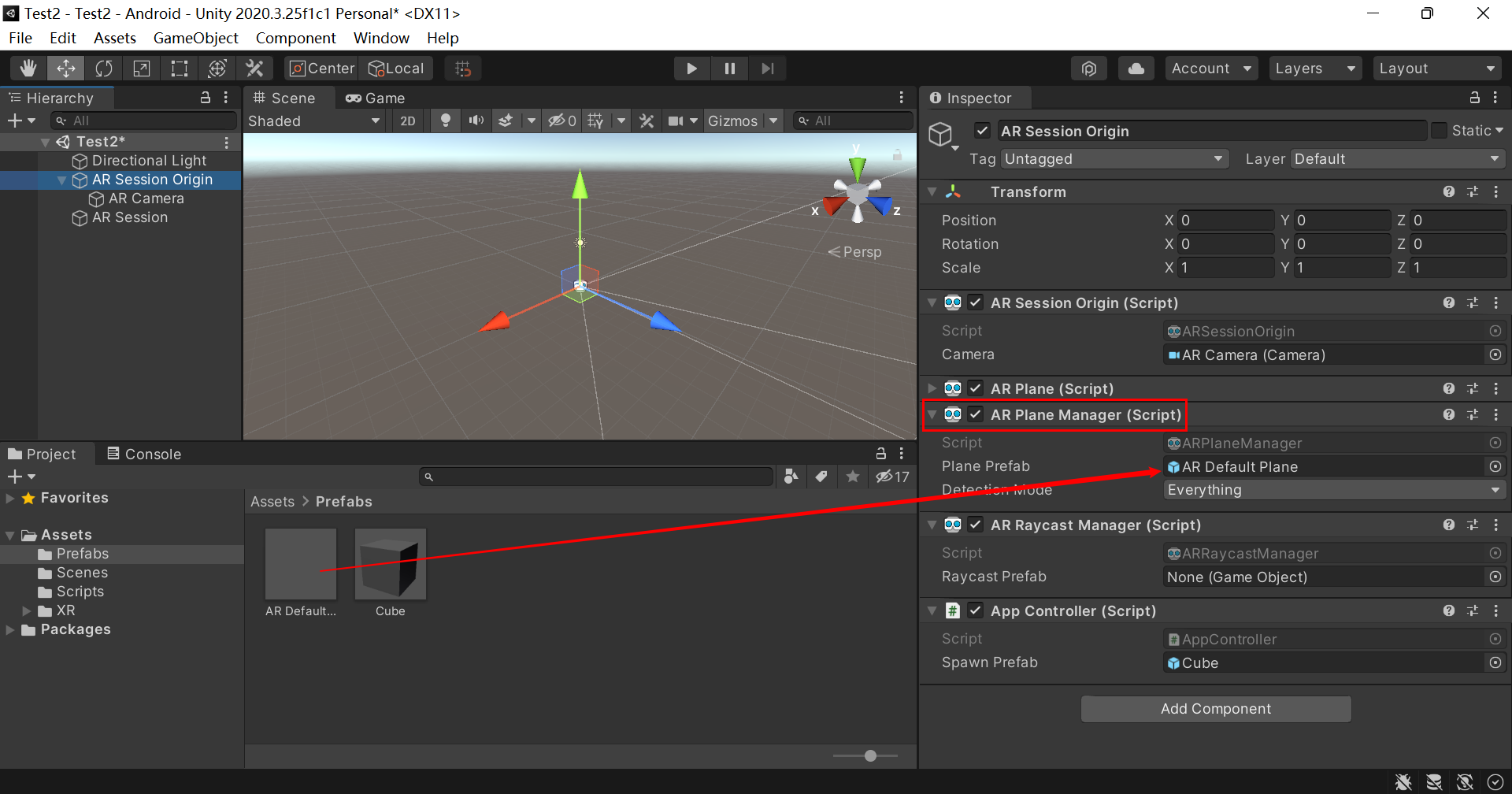Open Transform component help
The height and width of the screenshot is (794, 1512).
1449,191
